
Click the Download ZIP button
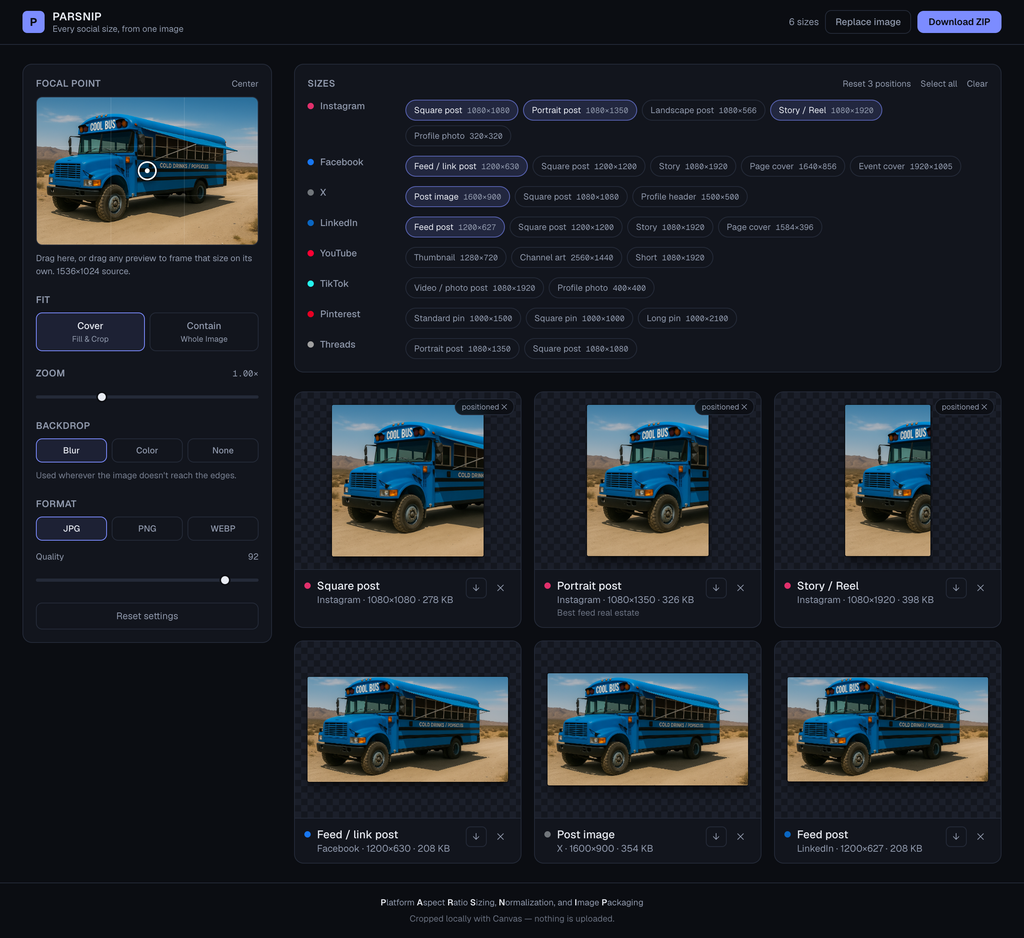click(959, 22)
